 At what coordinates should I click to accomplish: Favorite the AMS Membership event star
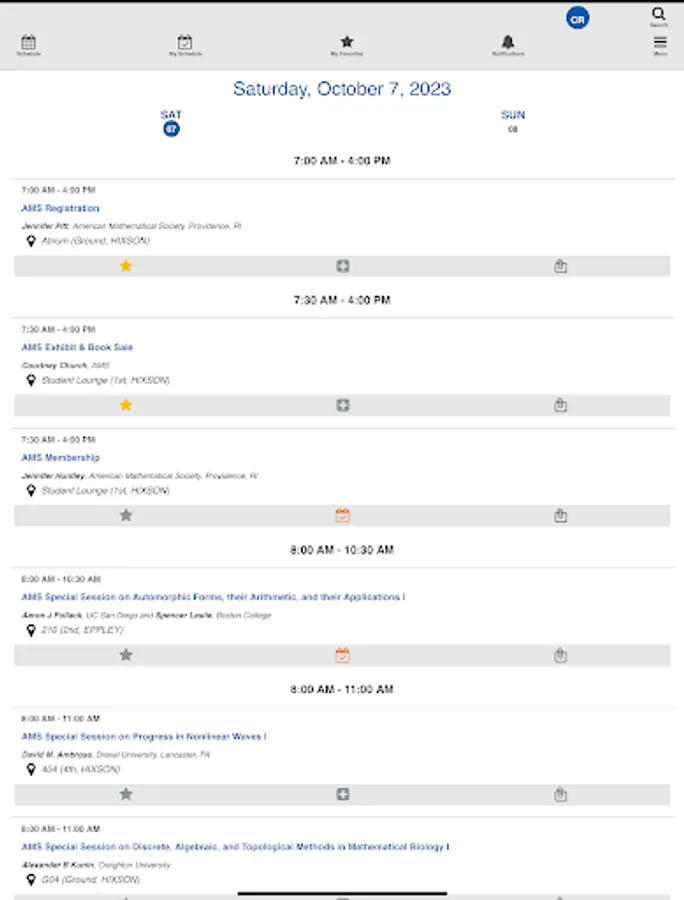(x=126, y=515)
